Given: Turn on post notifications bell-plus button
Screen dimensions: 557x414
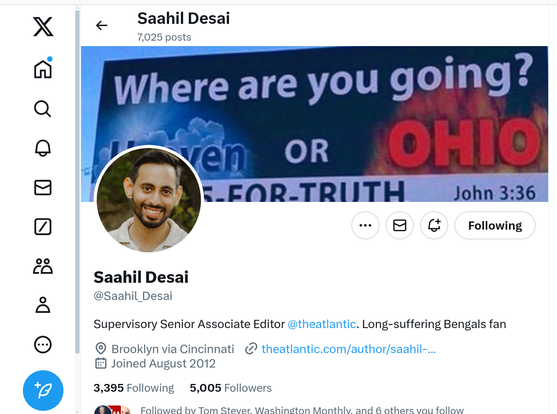Looking at the screenshot, I should click(434, 225).
